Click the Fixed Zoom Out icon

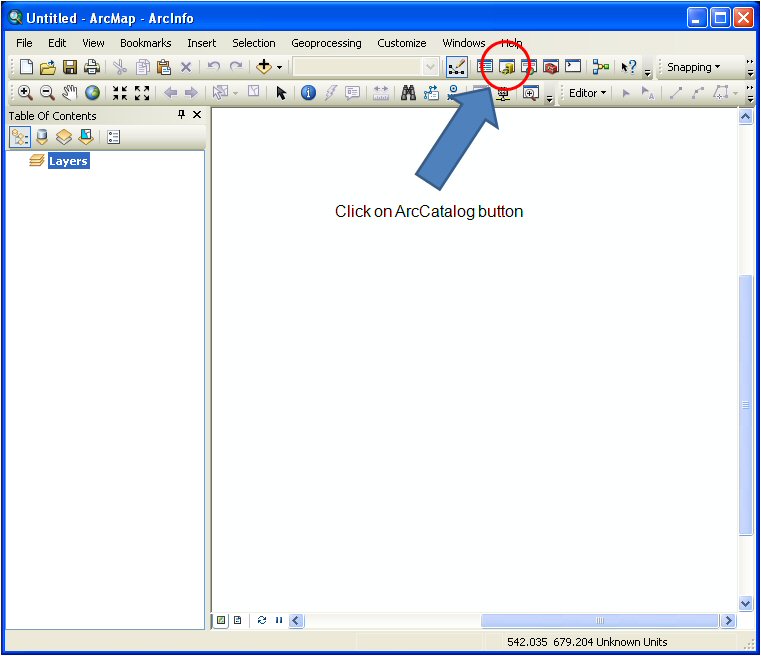point(142,93)
